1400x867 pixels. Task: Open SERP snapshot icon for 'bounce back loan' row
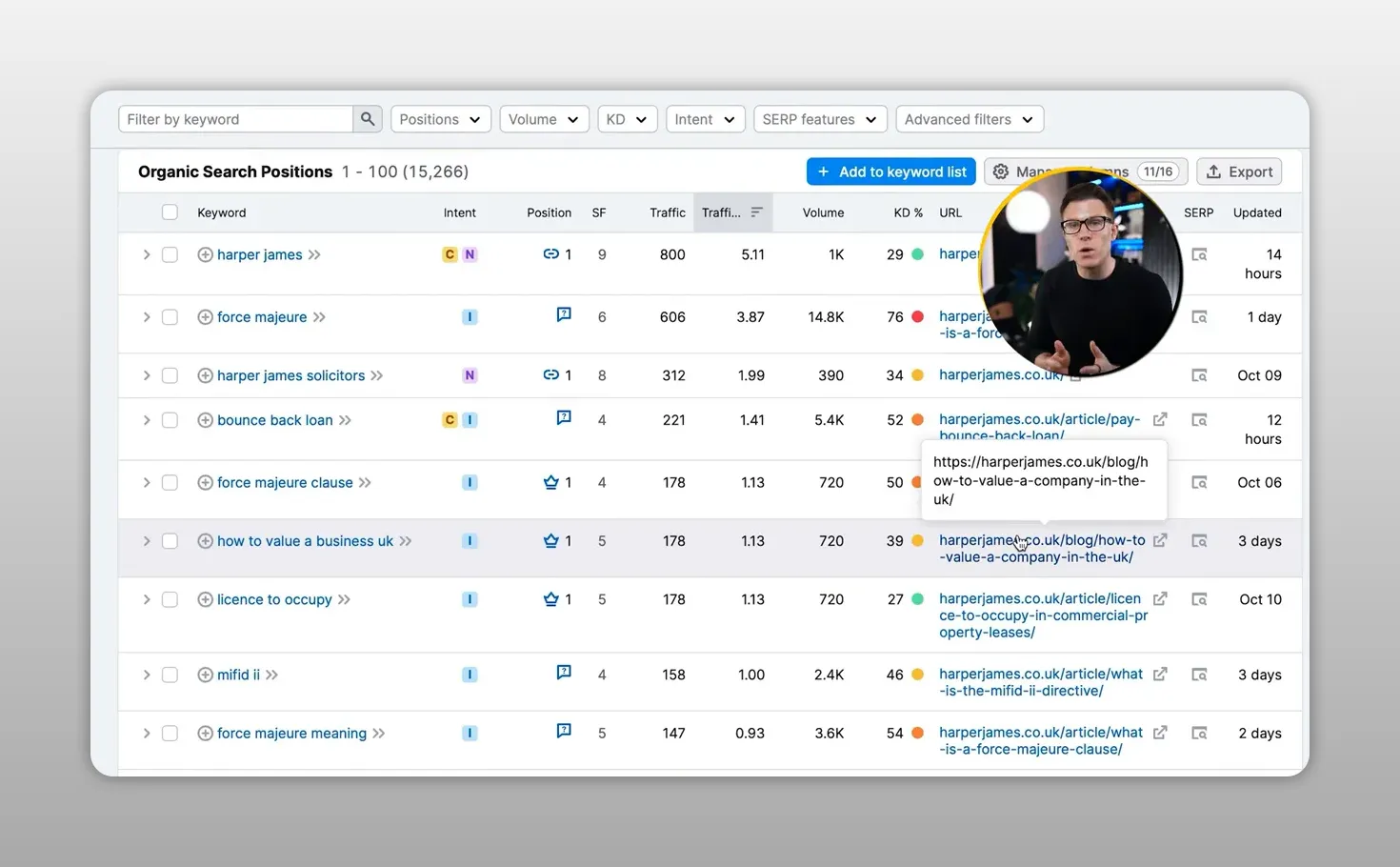tap(1199, 420)
